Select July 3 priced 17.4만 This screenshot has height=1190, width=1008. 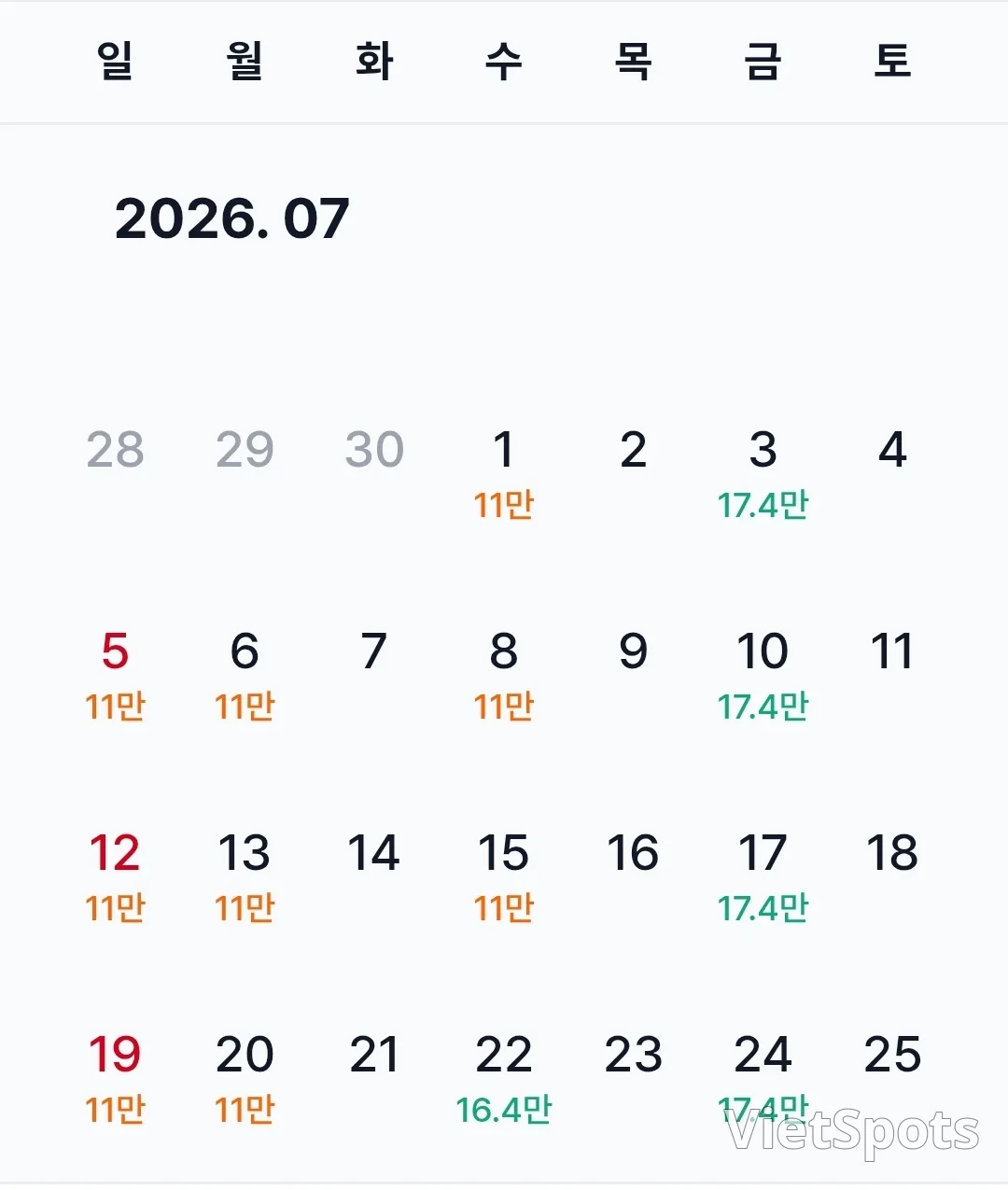point(763,474)
